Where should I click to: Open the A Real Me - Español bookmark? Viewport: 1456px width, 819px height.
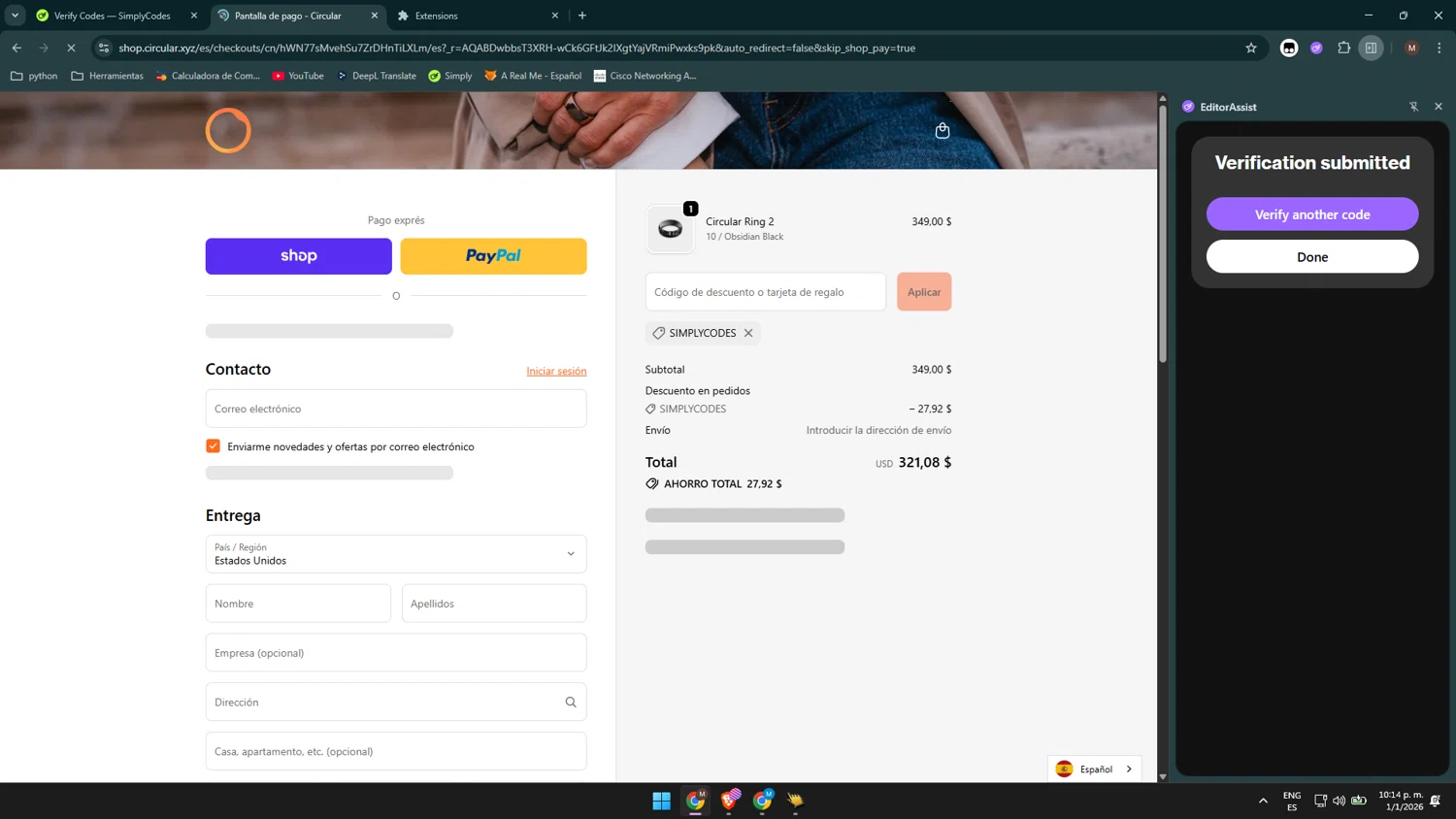[533, 76]
